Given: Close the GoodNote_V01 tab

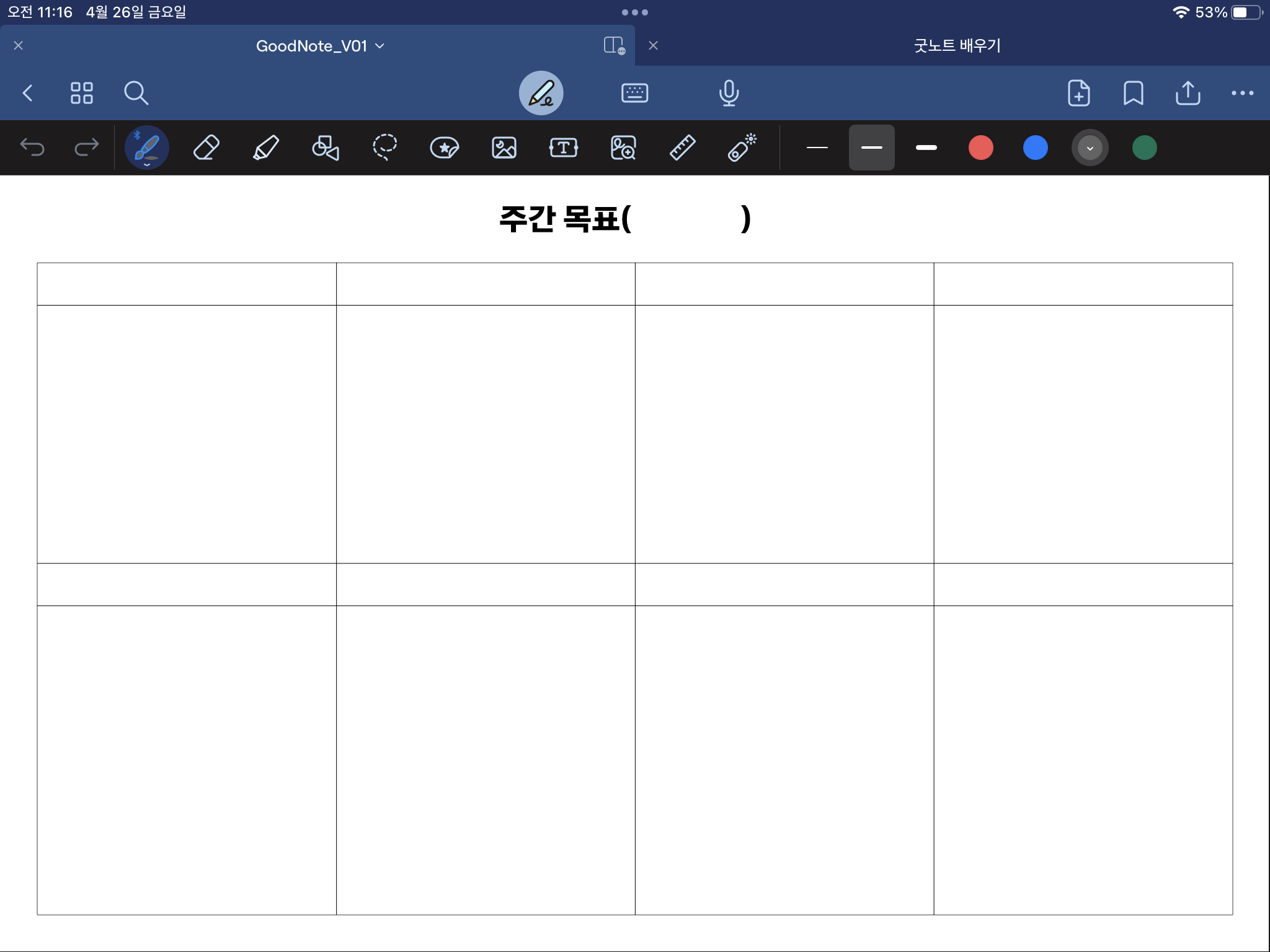Looking at the screenshot, I should coord(19,45).
